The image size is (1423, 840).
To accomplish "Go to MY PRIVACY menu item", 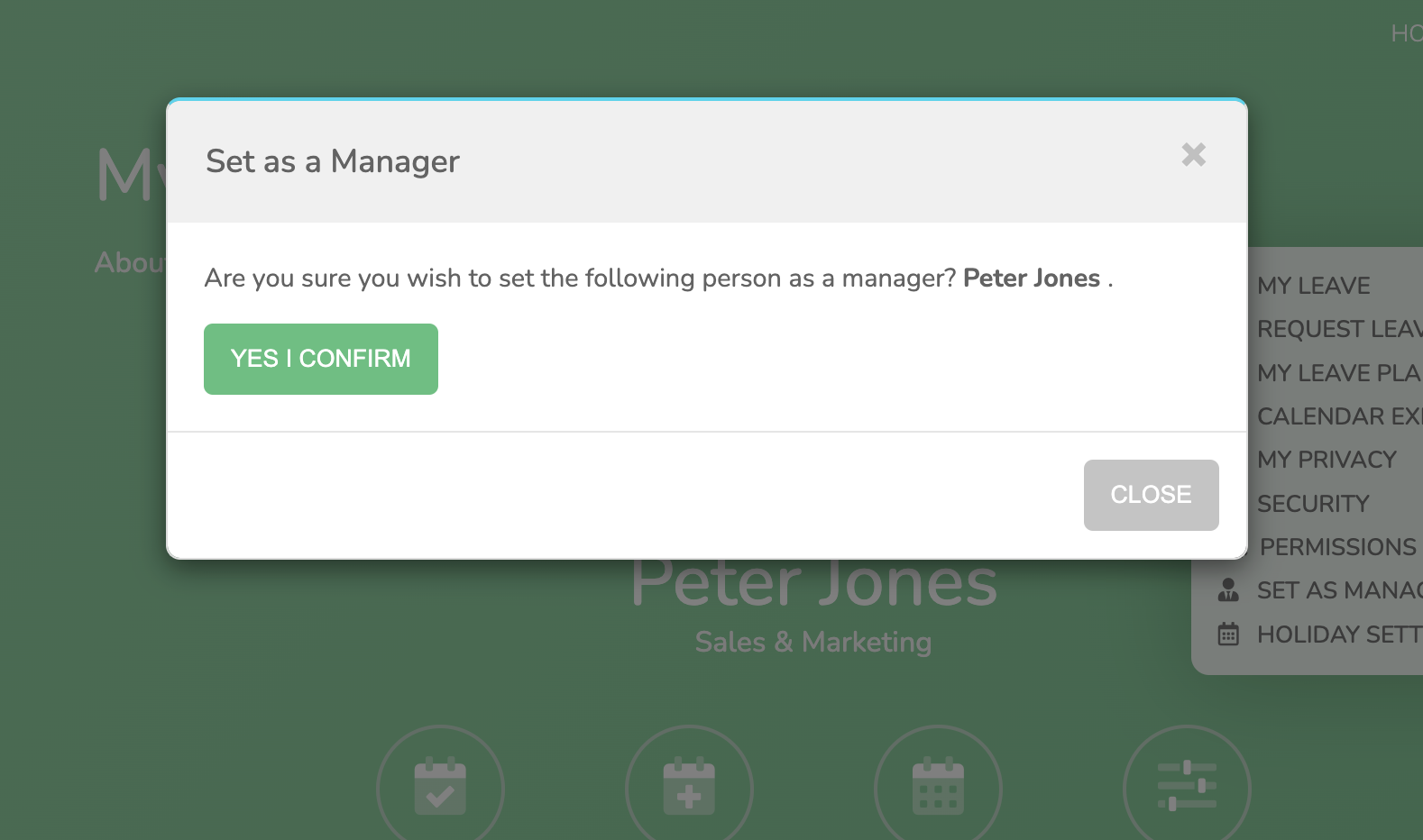I will pyautogui.click(x=1327, y=460).
